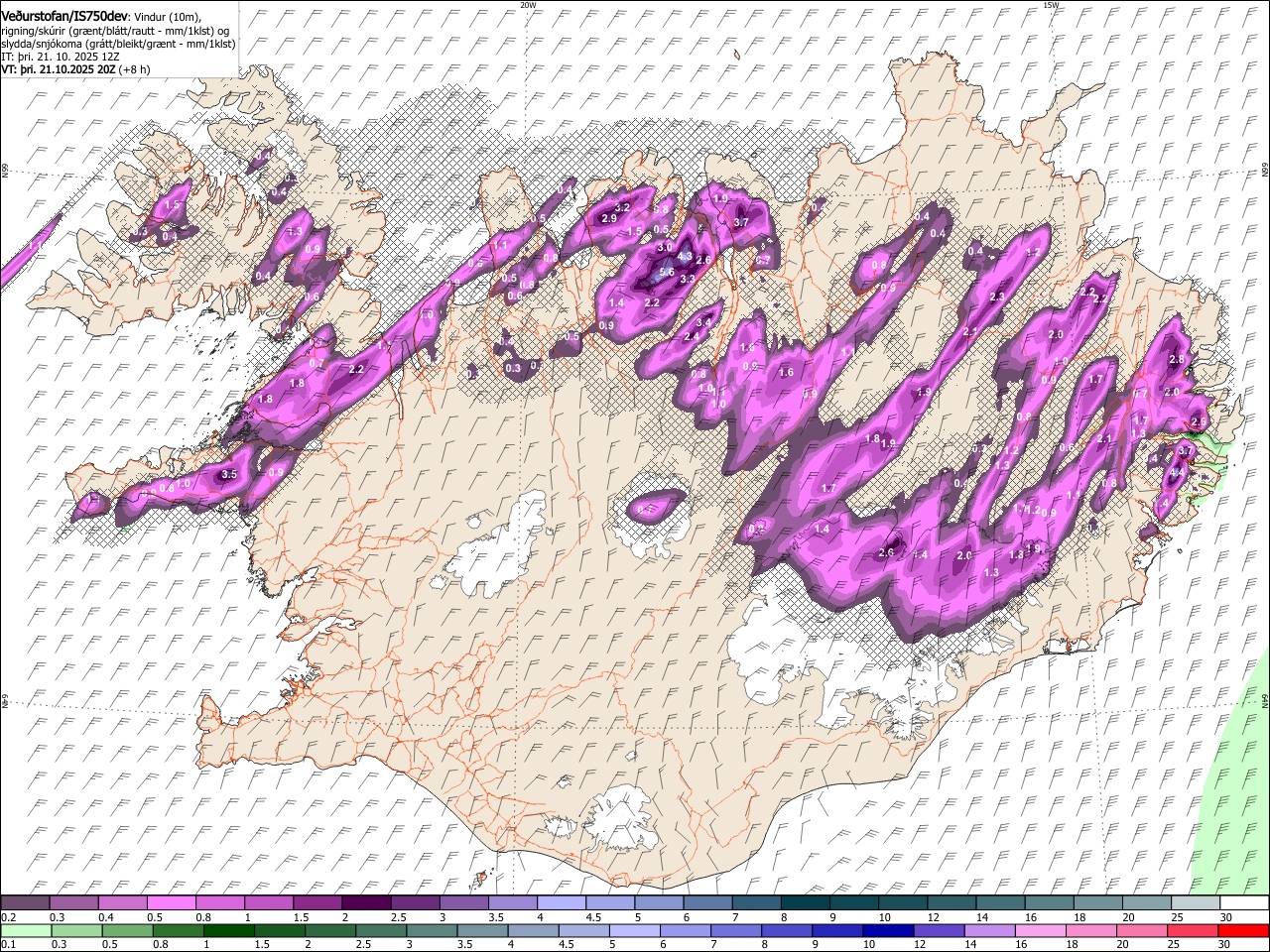Click the 3.2 precipitation value on map

click(623, 207)
